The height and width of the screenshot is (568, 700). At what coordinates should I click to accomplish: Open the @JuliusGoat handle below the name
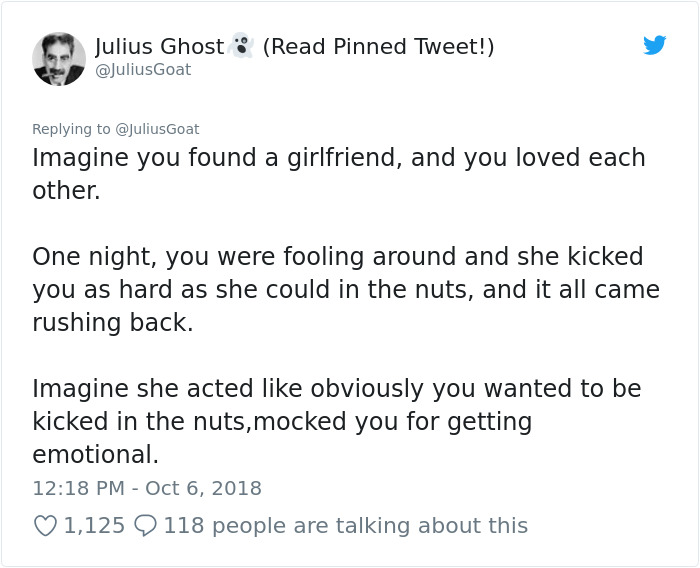tap(143, 70)
